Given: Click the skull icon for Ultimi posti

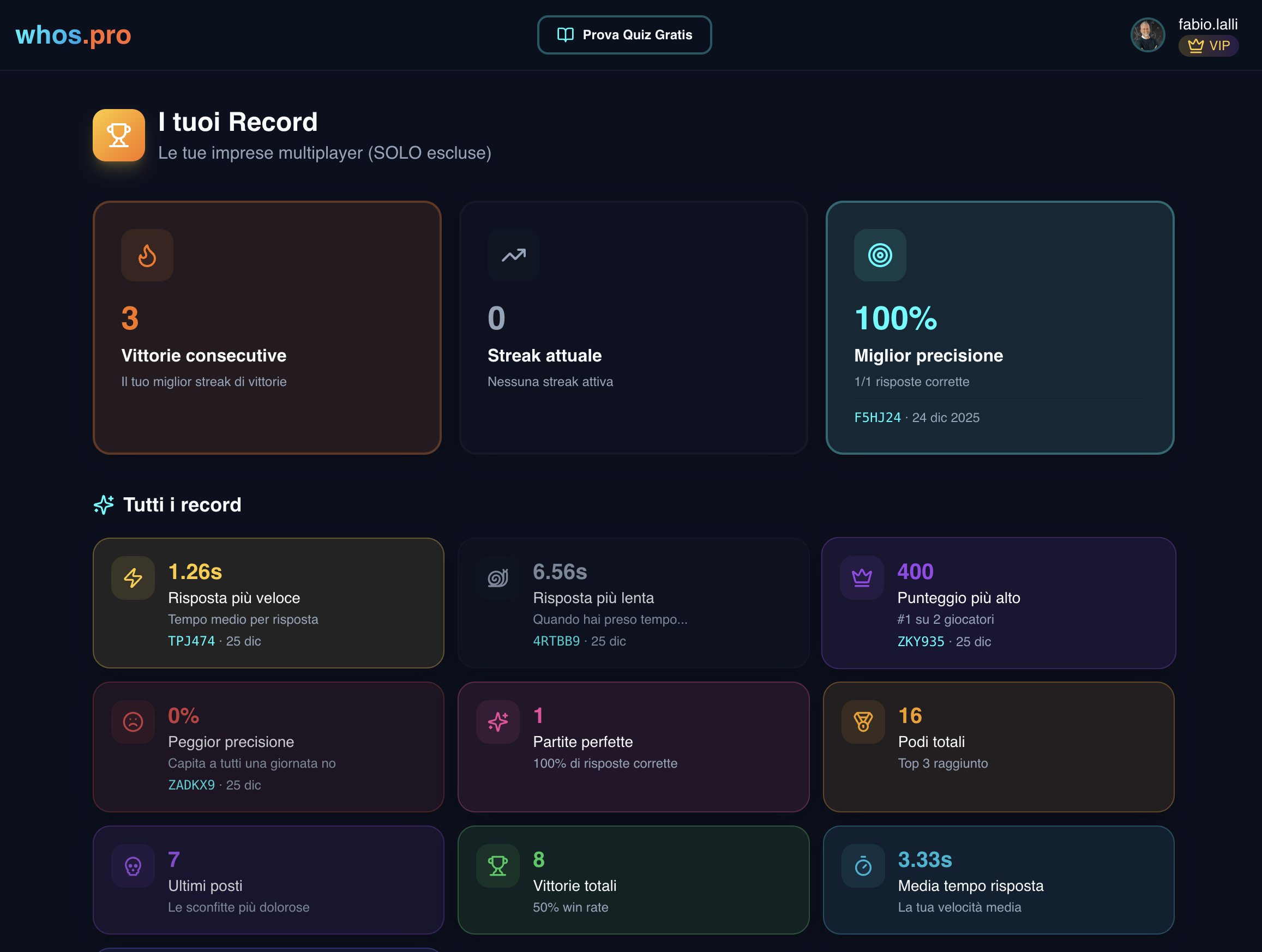Looking at the screenshot, I should click(x=133, y=866).
